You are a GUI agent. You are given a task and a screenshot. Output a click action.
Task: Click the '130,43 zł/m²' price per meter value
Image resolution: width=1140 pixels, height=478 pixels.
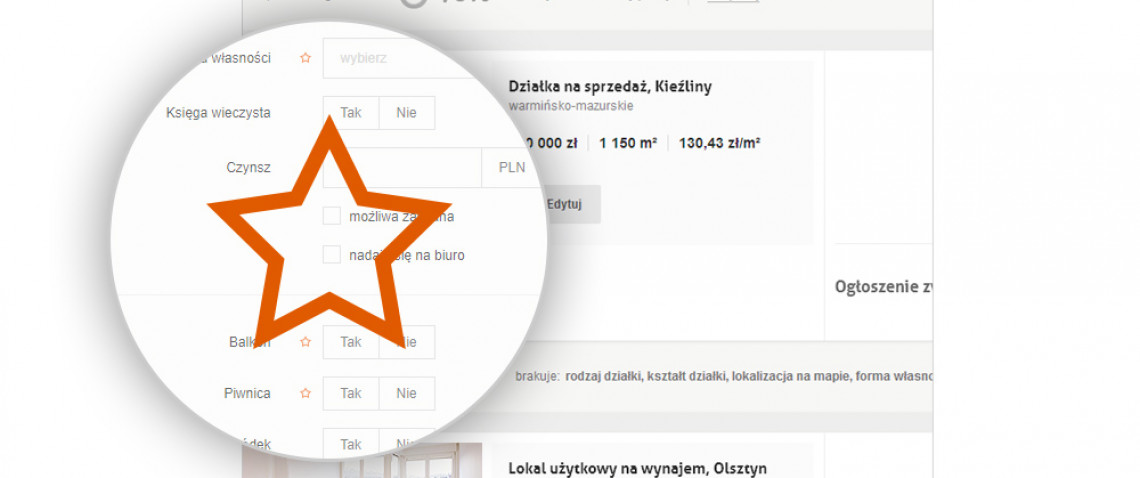pos(720,143)
